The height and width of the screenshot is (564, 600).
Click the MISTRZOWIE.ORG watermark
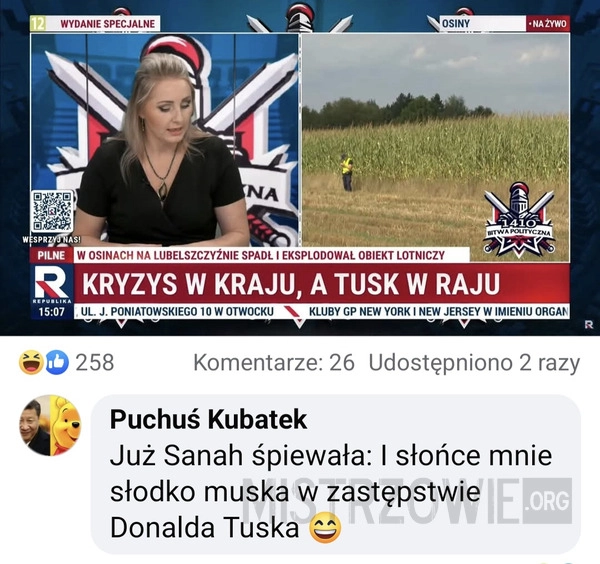tap(407, 500)
